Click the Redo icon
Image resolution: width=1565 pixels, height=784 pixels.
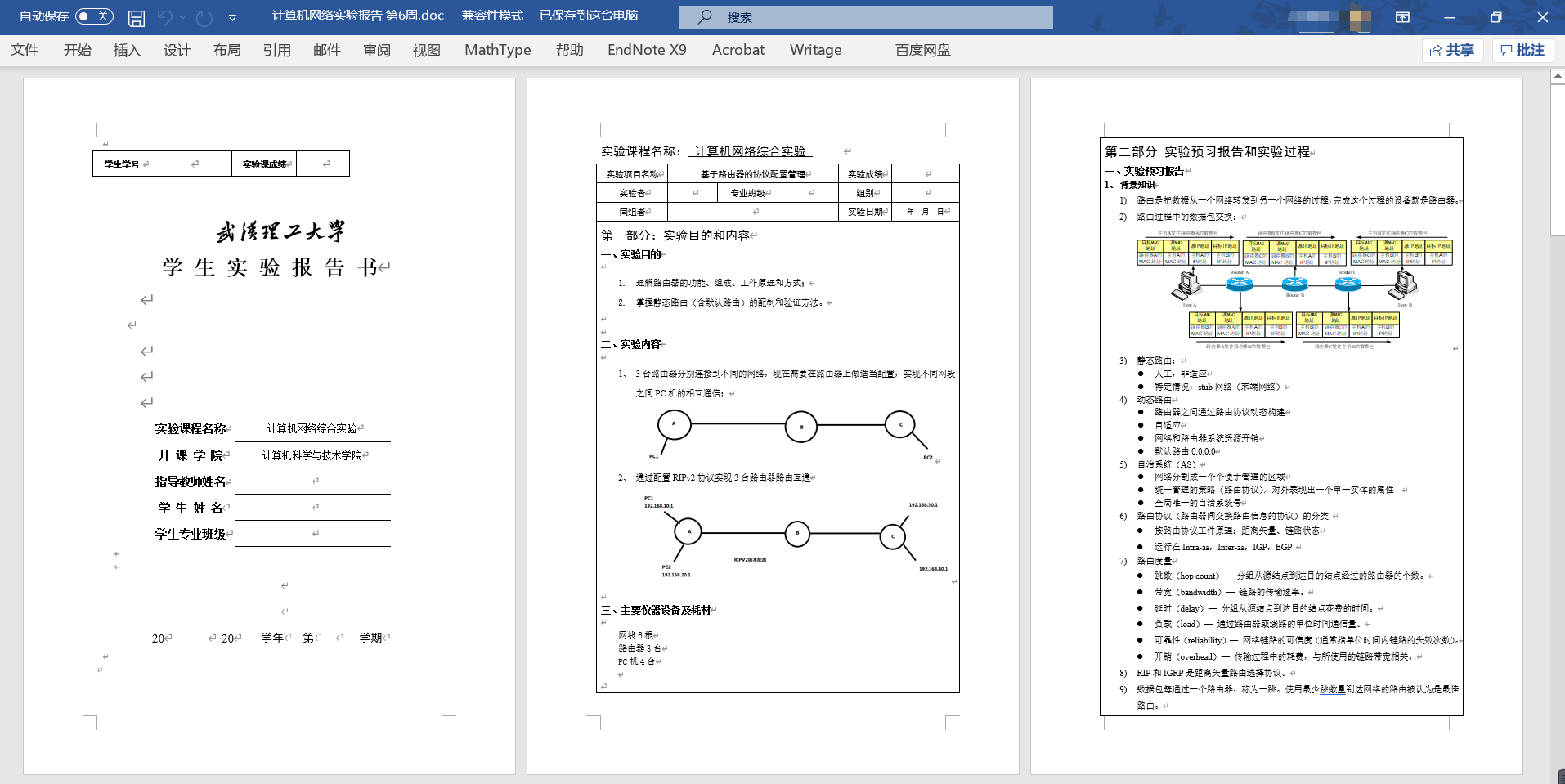[x=204, y=17]
